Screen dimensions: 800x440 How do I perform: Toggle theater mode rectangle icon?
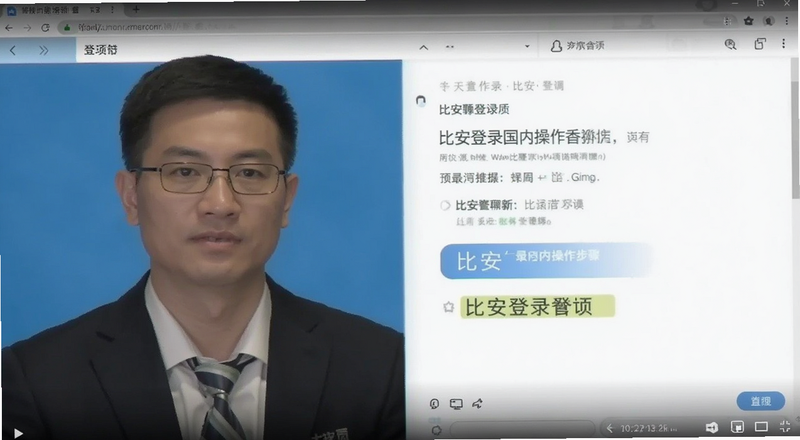[761, 426]
